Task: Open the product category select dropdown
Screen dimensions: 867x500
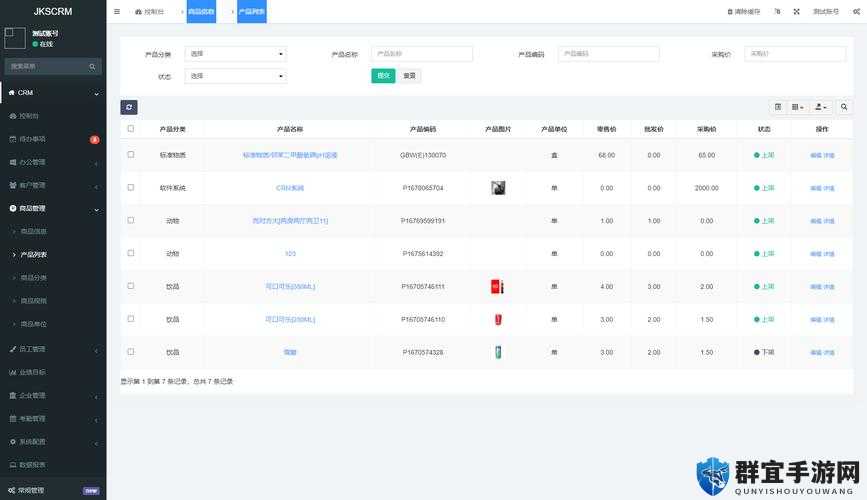Action: pos(236,54)
